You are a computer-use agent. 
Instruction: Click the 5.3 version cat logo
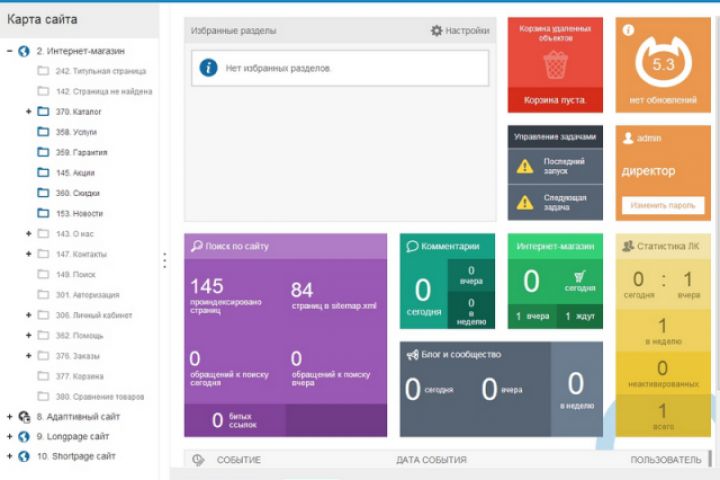click(663, 62)
